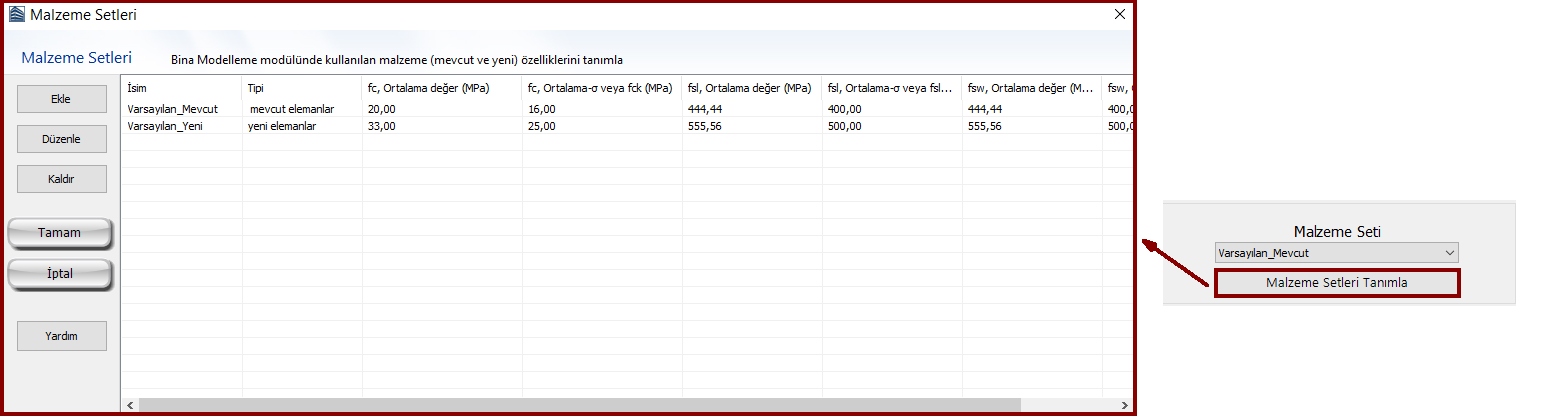Close the Malzeme Setleri dialog
Viewport: 1557px width, 419px height.
click(1119, 15)
